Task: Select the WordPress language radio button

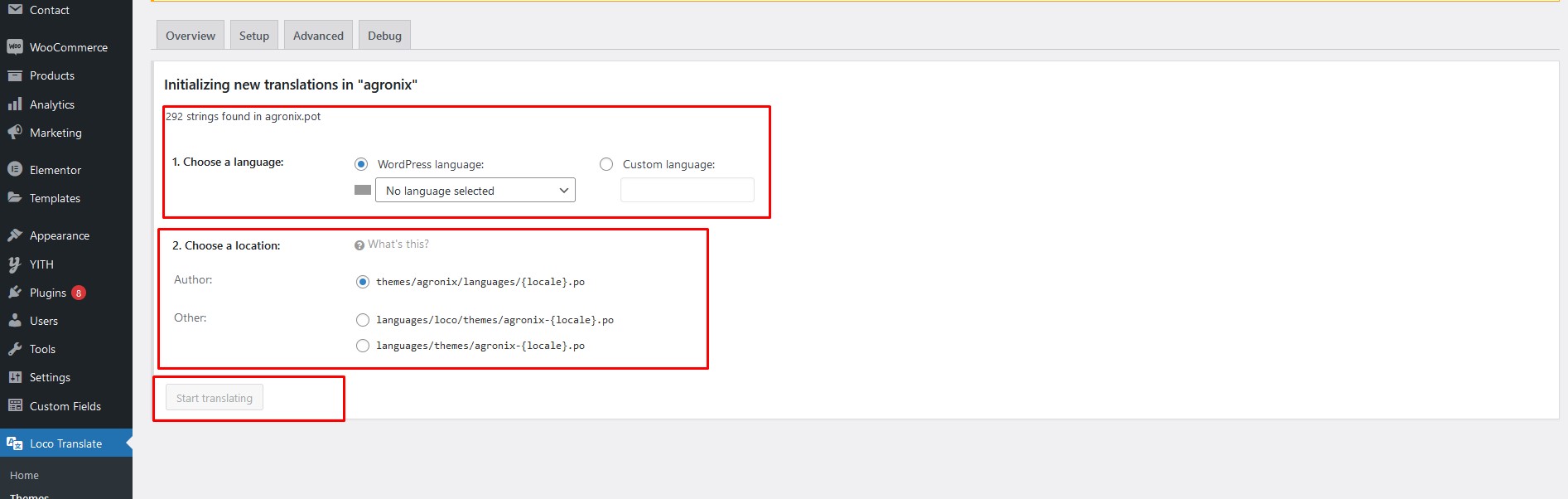Action: (361, 164)
